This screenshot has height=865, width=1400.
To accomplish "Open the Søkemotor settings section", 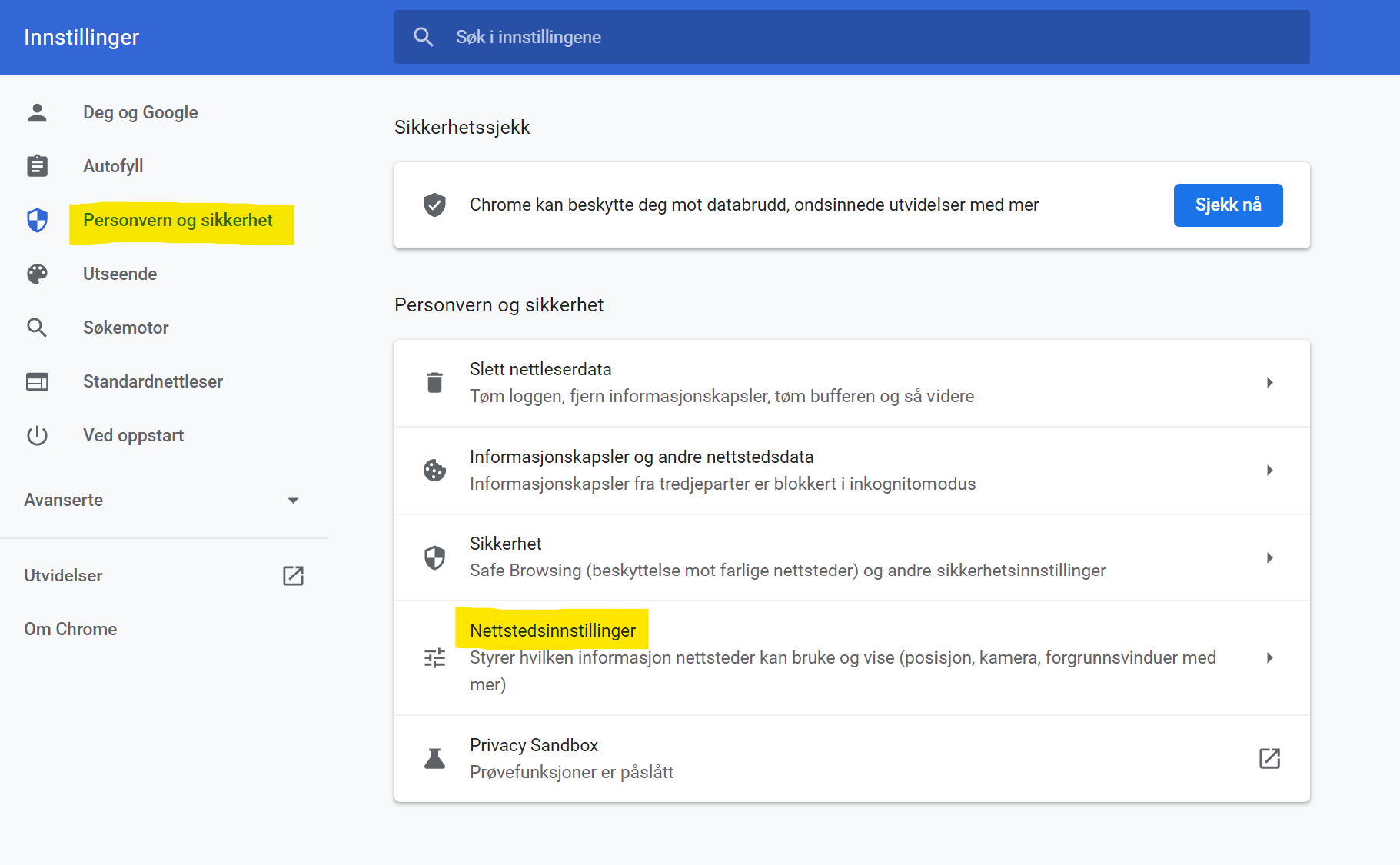I will 126,328.
